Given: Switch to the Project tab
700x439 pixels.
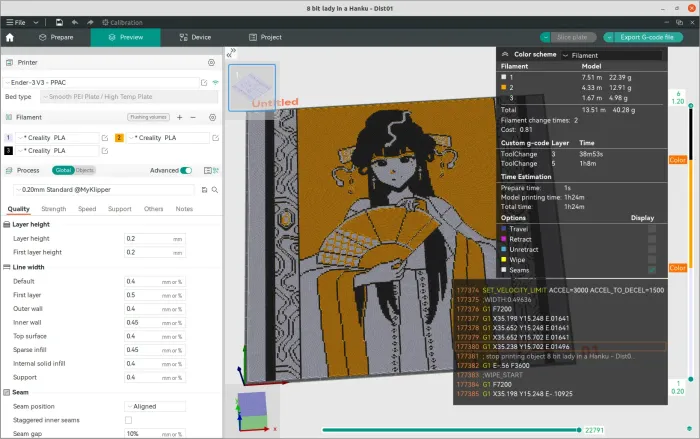Looking at the screenshot, I should [265, 38].
